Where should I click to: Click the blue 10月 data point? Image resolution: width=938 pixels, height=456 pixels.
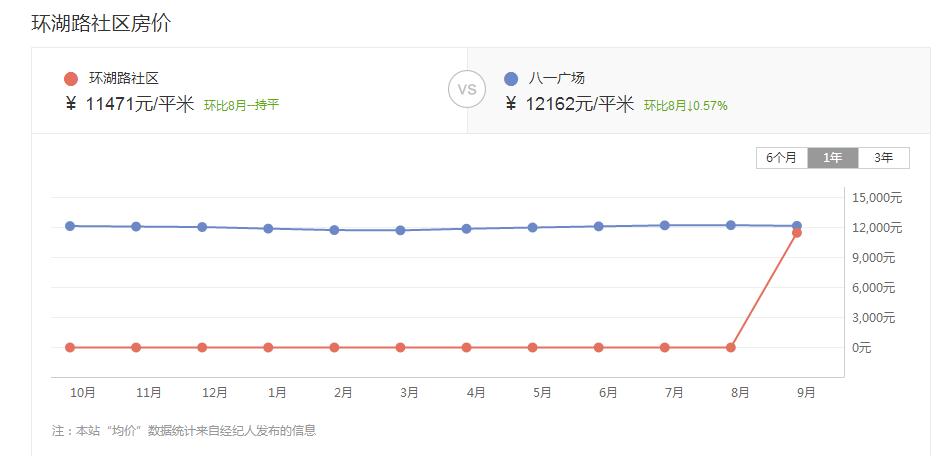coord(70,226)
